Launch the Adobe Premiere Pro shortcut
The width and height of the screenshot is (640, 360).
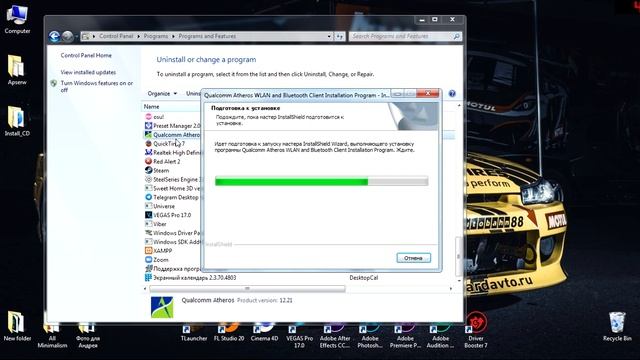click(405, 336)
